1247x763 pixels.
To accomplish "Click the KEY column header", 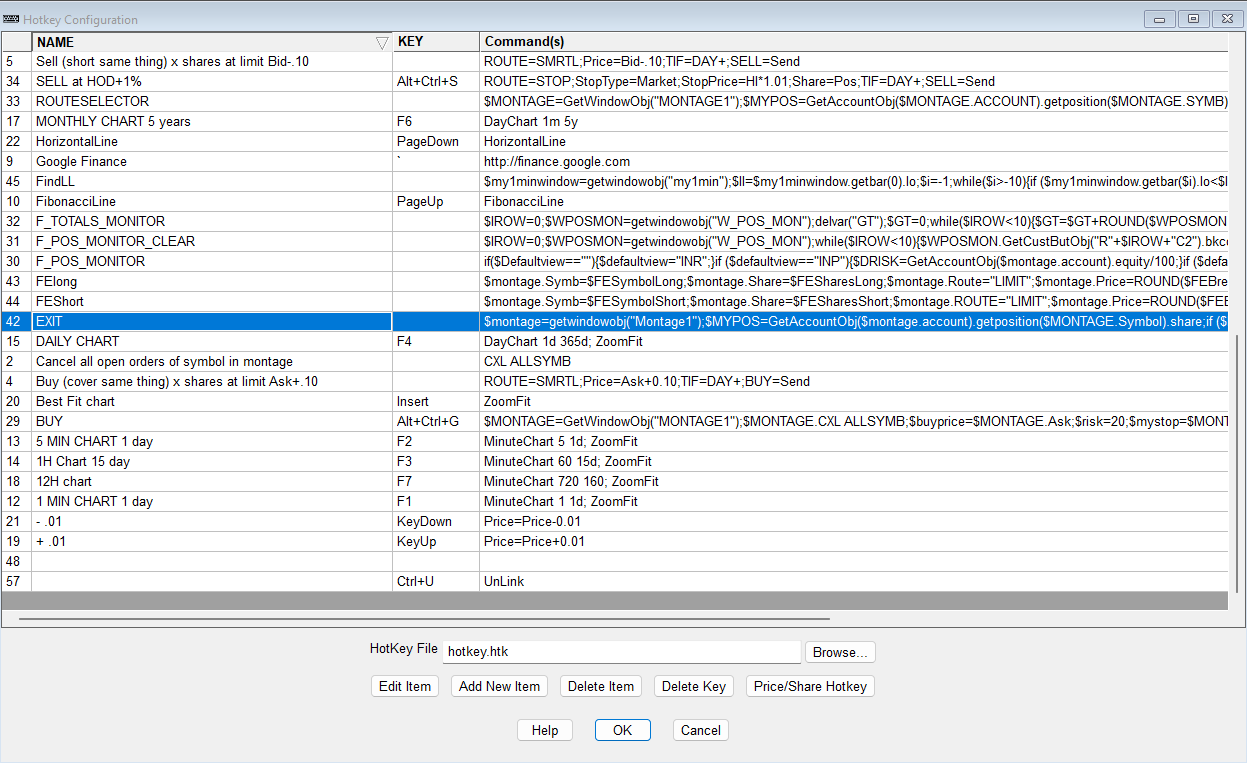I will point(436,42).
